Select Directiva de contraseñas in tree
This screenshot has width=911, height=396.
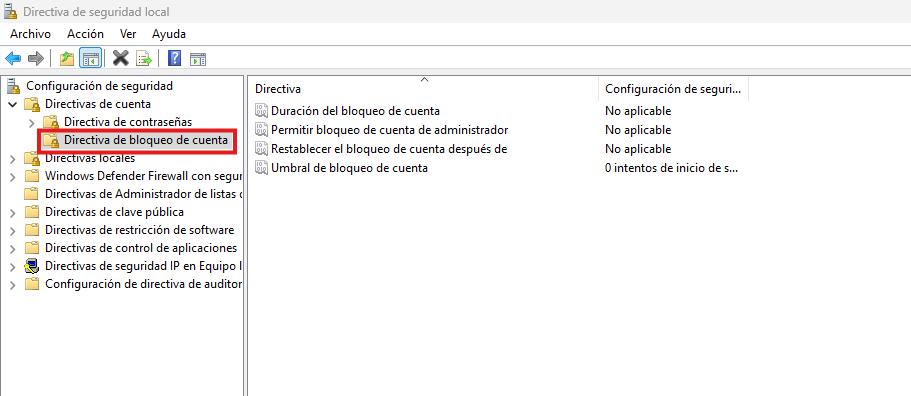point(128,122)
